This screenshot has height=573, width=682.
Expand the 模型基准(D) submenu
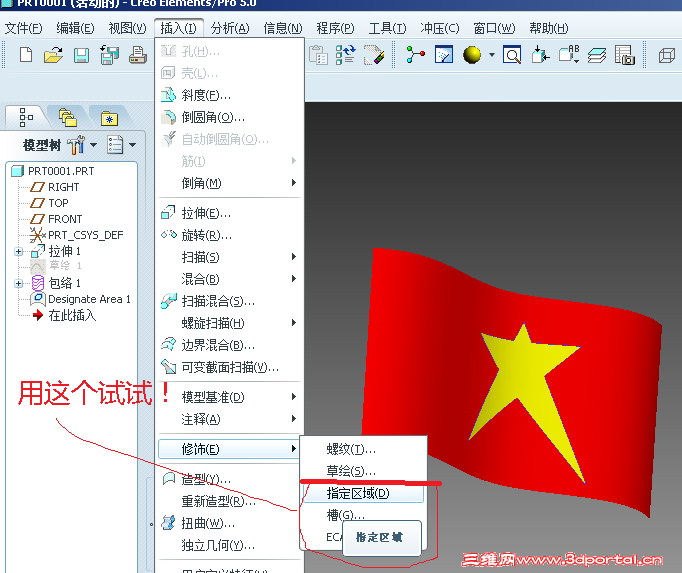coord(230,397)
